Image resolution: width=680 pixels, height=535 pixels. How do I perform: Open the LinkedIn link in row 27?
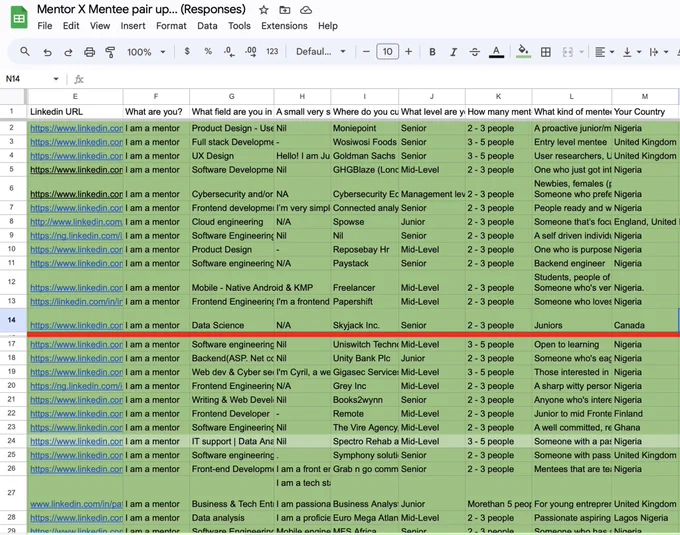(x=76, y=504)
